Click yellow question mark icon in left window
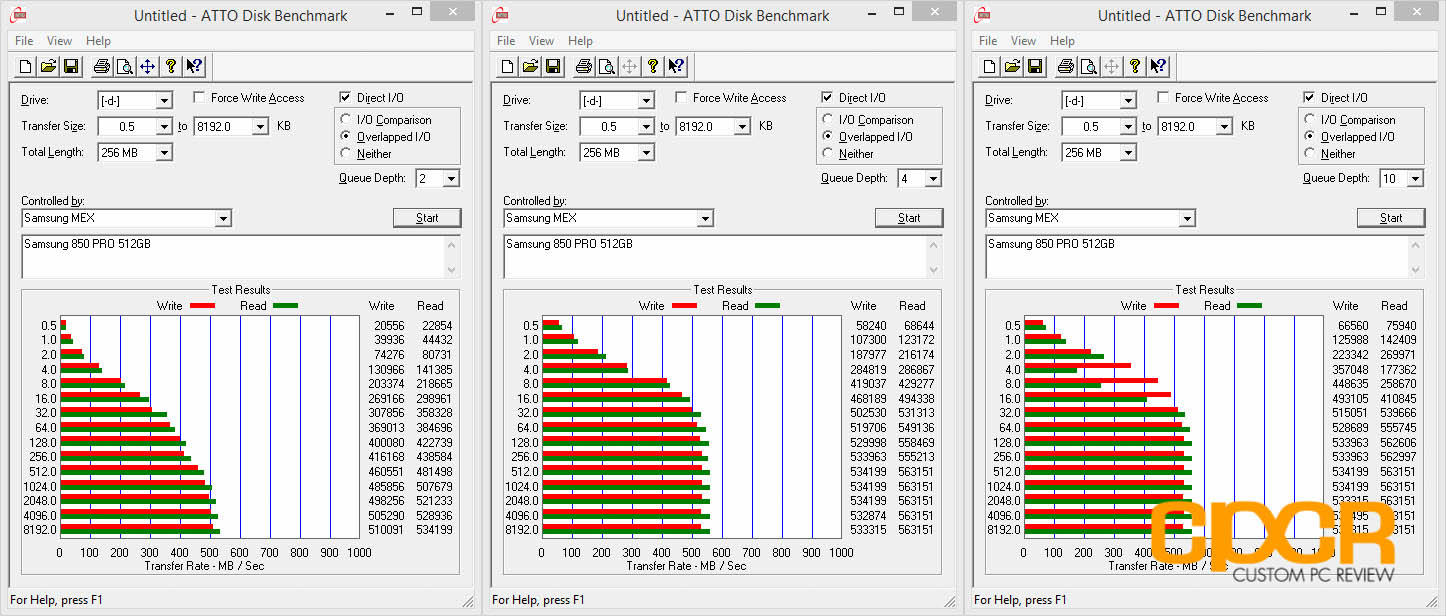 171,67
